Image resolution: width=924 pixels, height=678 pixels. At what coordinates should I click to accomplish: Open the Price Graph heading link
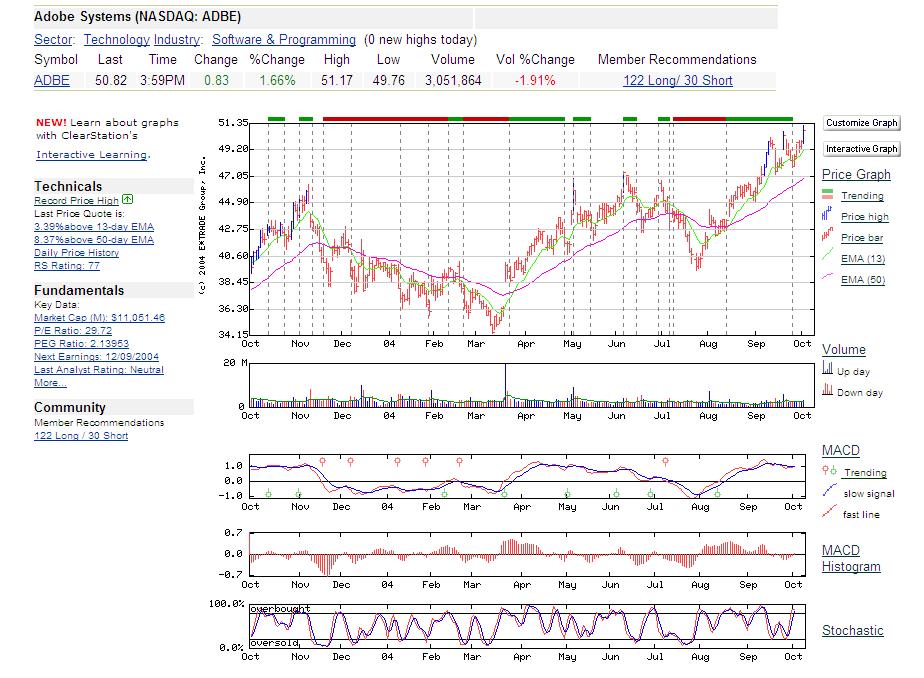coord(856,174)
